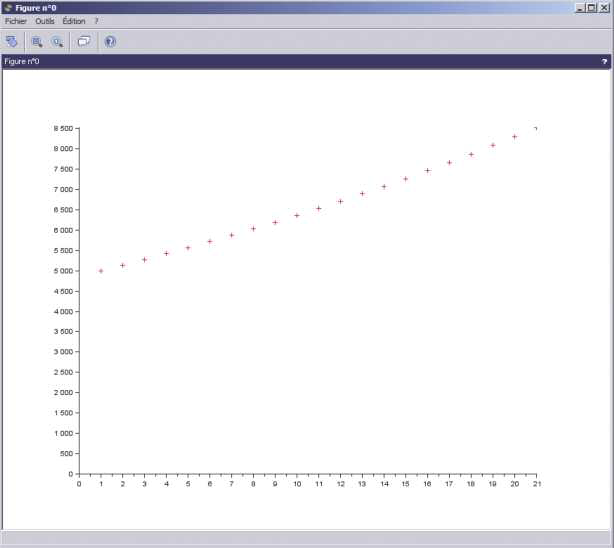This screenshot has width=614, height=548.
Task: Close the Figure n°0 window
Action: [604, 7]
